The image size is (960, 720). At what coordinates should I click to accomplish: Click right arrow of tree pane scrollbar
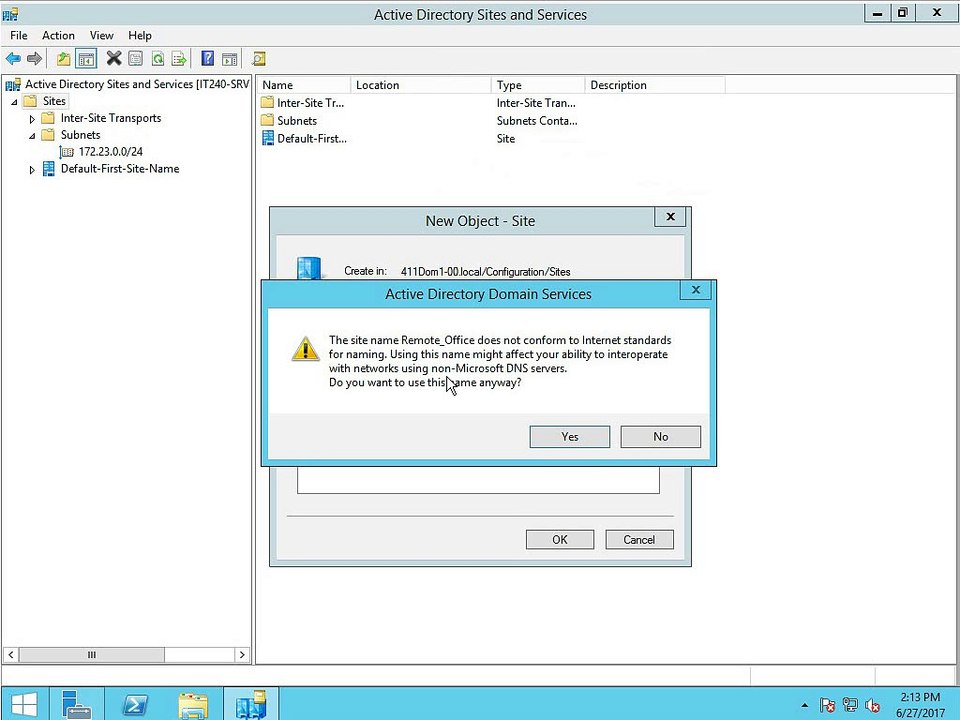tap(242, 654)
